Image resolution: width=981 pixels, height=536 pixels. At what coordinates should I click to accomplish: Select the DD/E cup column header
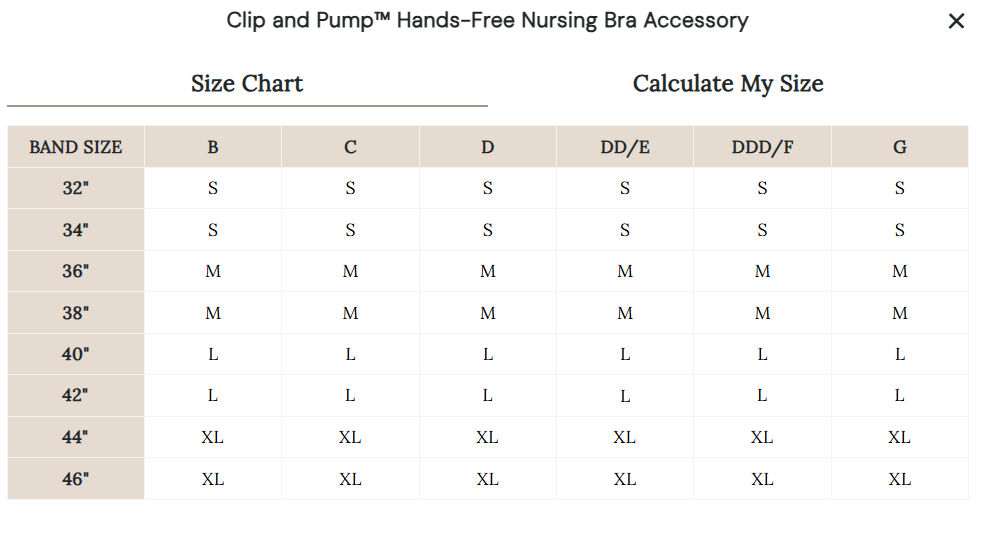click(625, 147)
